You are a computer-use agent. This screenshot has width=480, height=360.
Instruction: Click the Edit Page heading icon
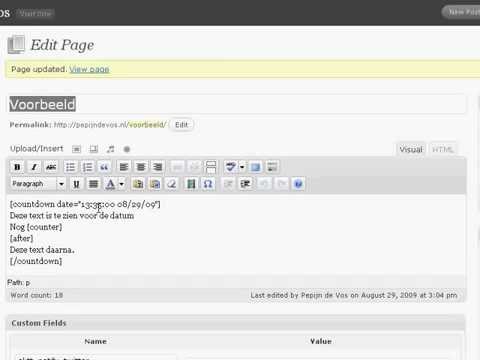16,45
